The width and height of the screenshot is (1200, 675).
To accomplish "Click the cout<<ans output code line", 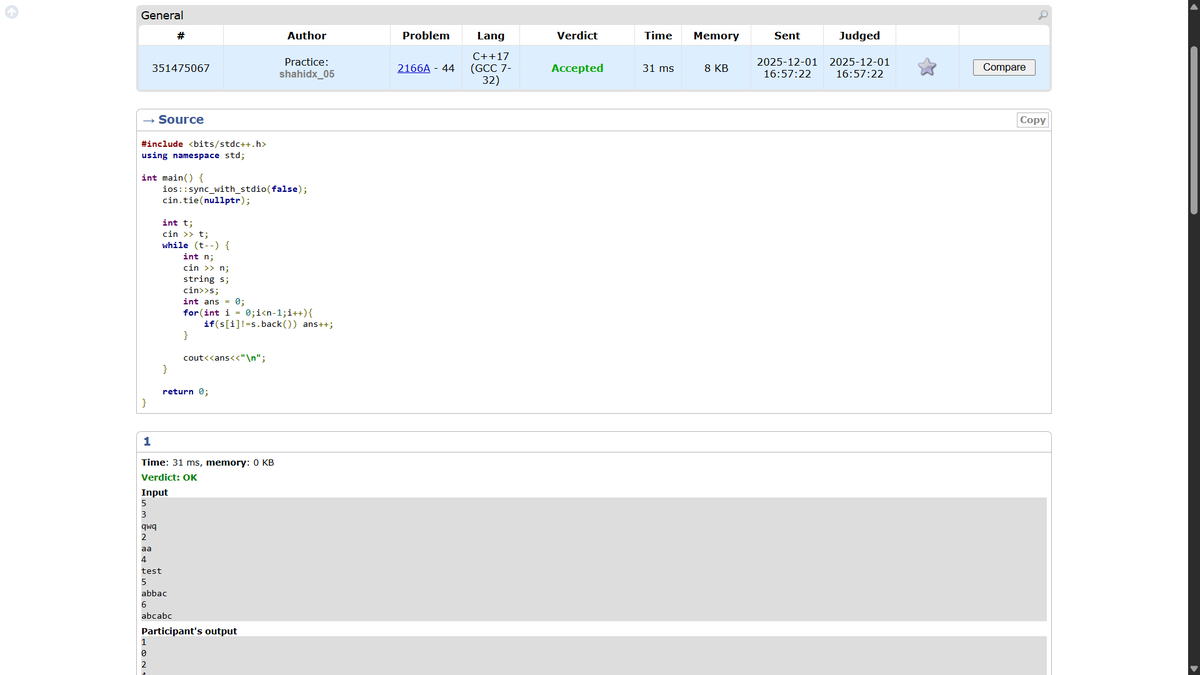I will [x=225, y=358].
